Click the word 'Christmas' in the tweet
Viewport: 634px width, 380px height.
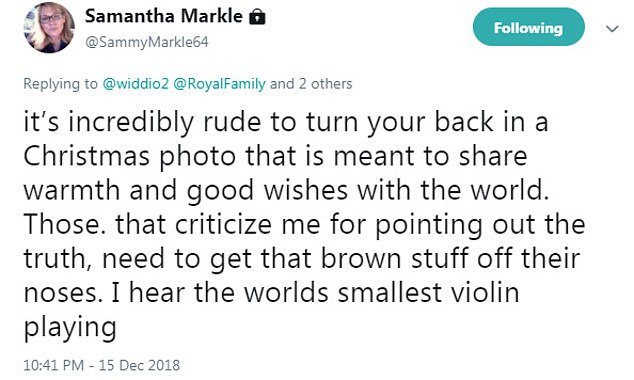(x=87, y=156)
